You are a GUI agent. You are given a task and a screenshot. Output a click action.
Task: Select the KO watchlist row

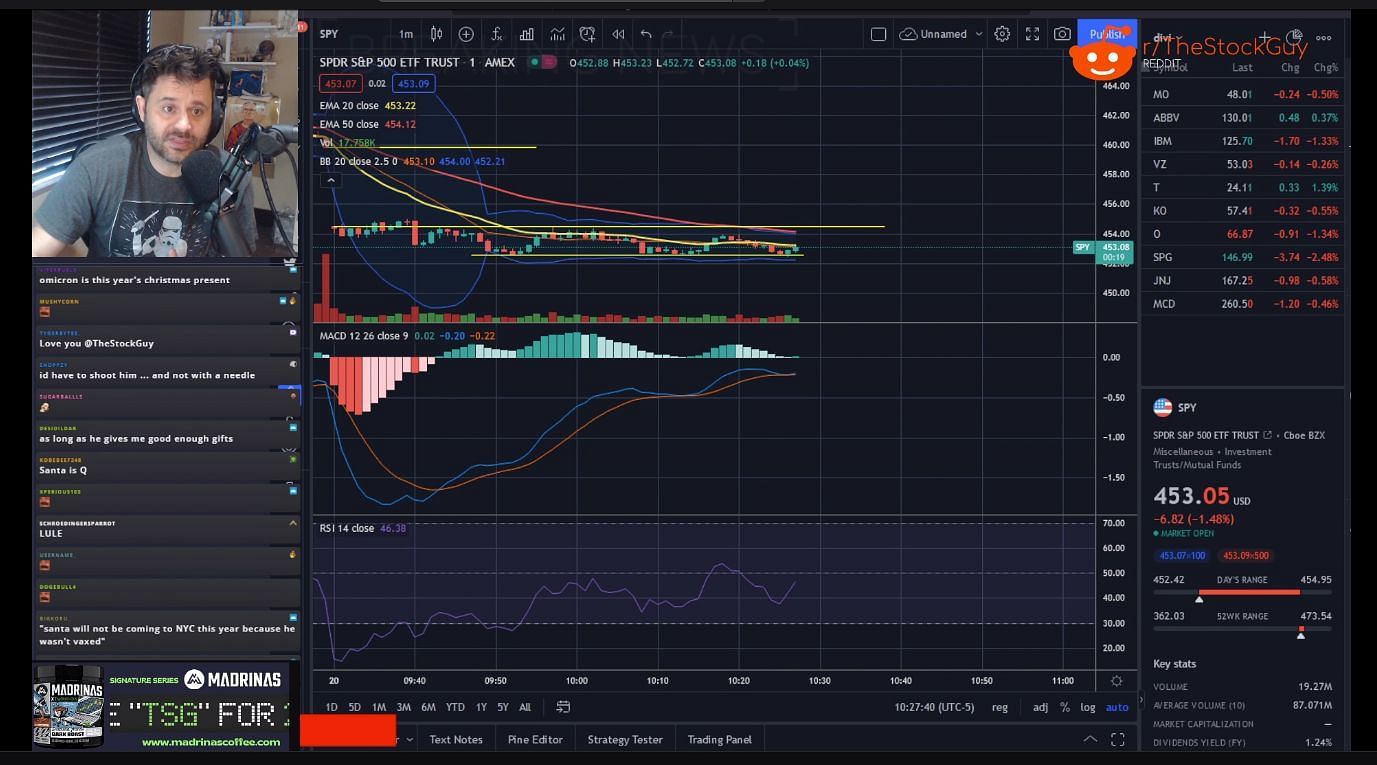pos(1242,211)
